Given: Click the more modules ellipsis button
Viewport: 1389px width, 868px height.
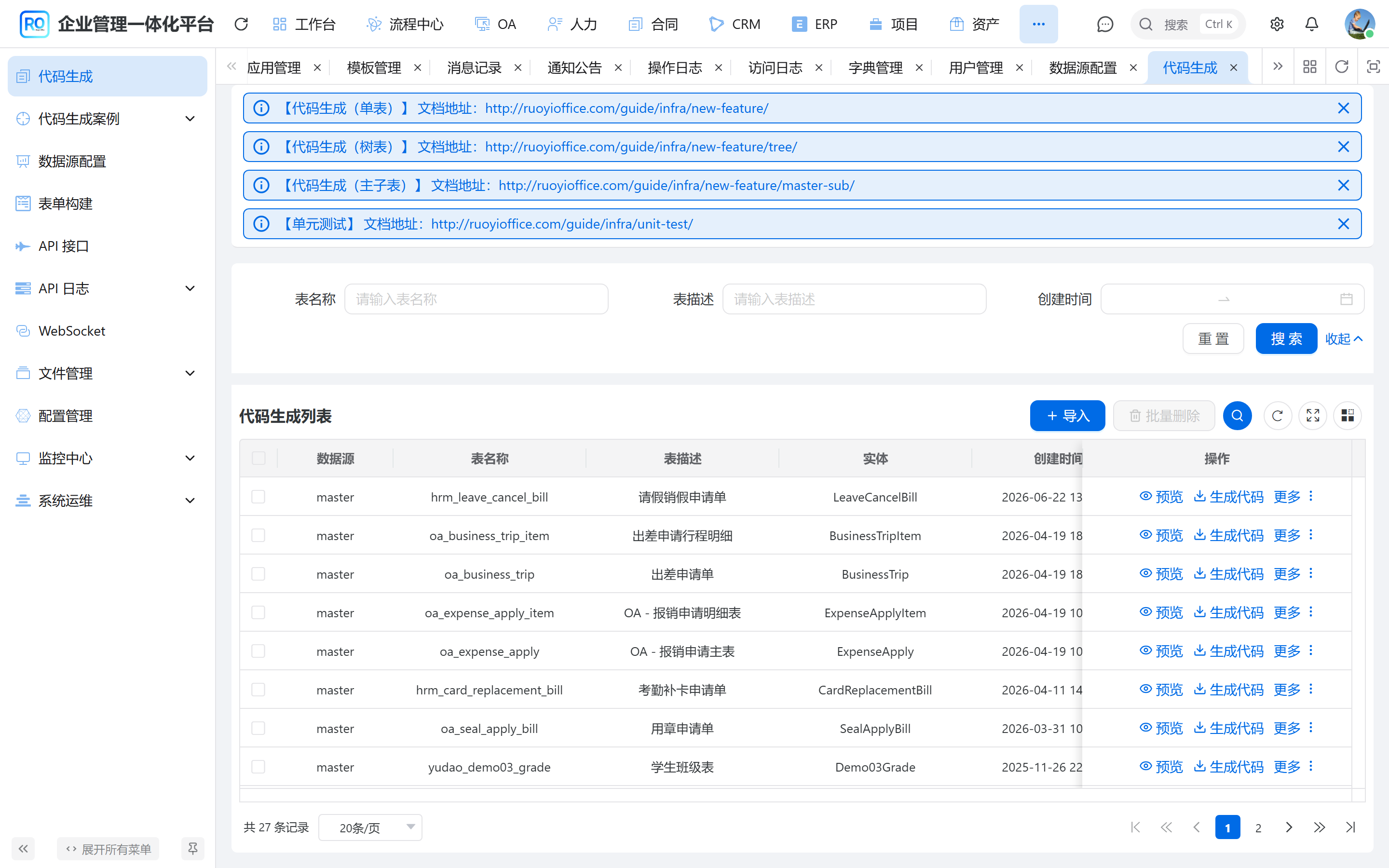Looking at the screenshot, I should tap(1038, 24).
